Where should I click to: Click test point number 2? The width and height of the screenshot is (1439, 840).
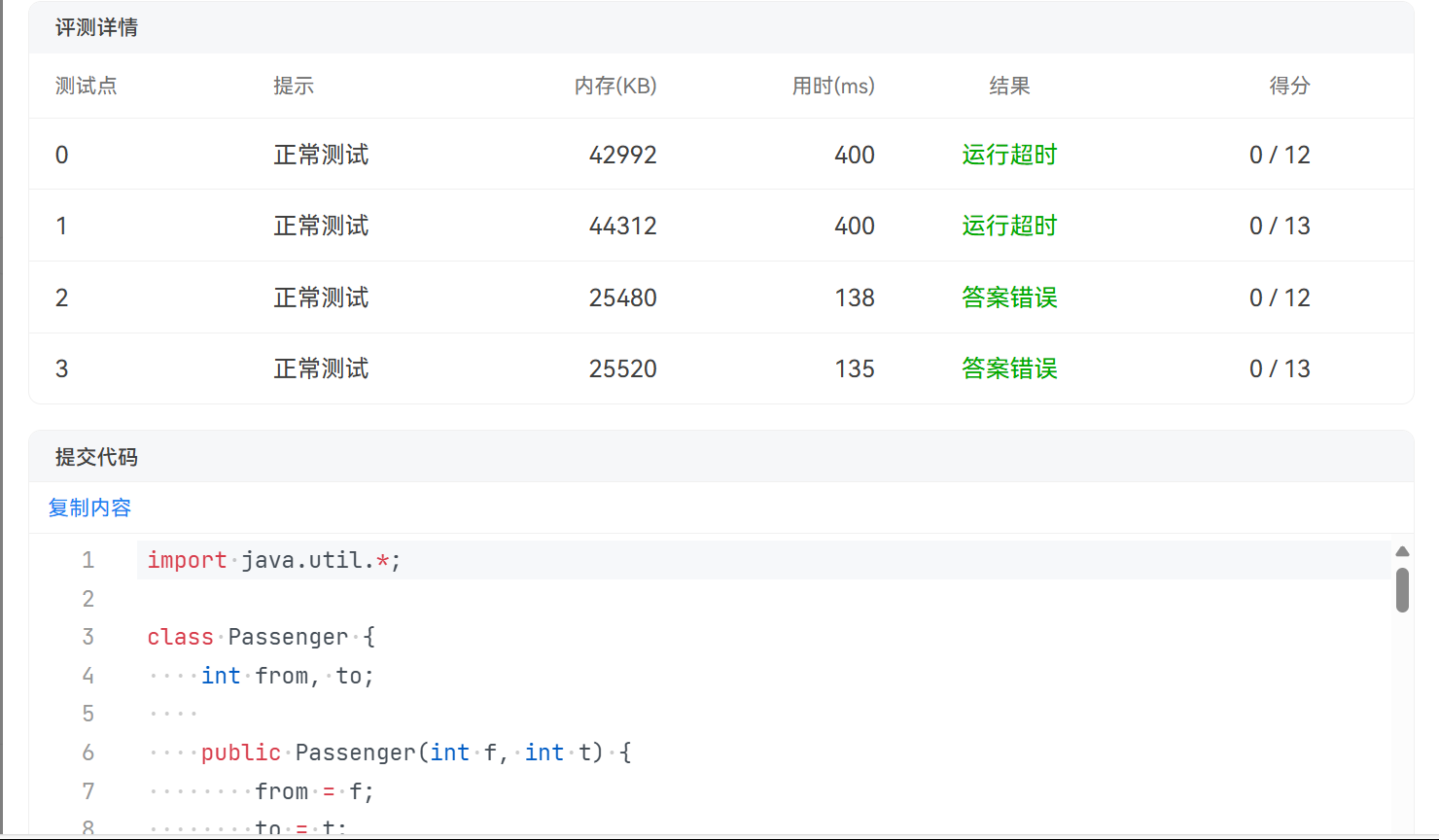(61, 297)
